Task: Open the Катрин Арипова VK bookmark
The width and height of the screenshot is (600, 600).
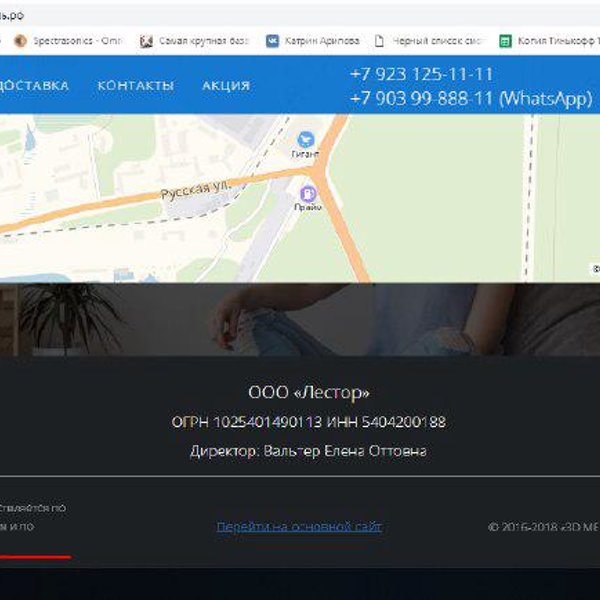Action: pyautogui.click(x=312, y=41)
